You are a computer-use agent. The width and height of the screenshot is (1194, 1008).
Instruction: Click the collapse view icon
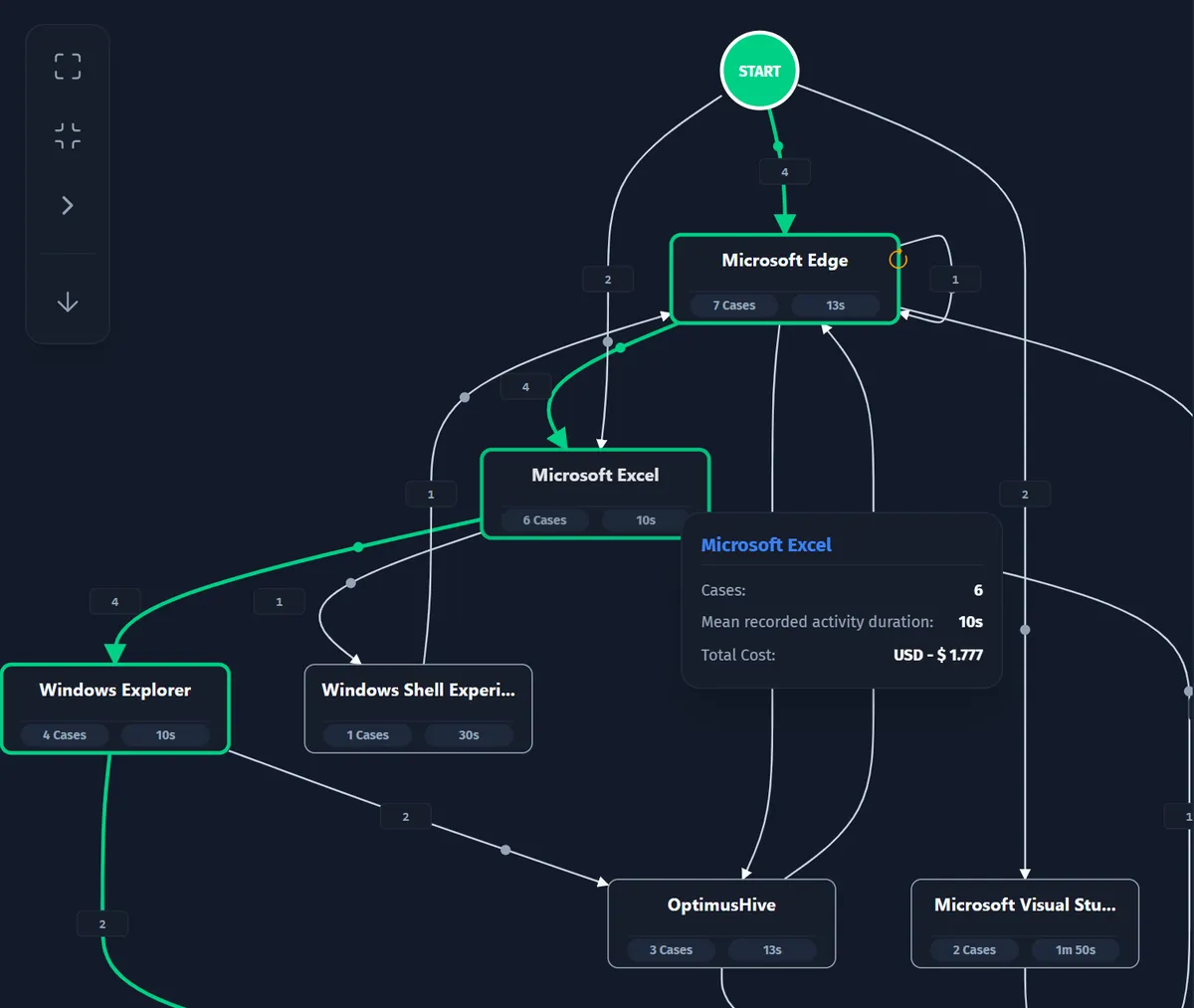pyautogui.click(x=68, y=135)
